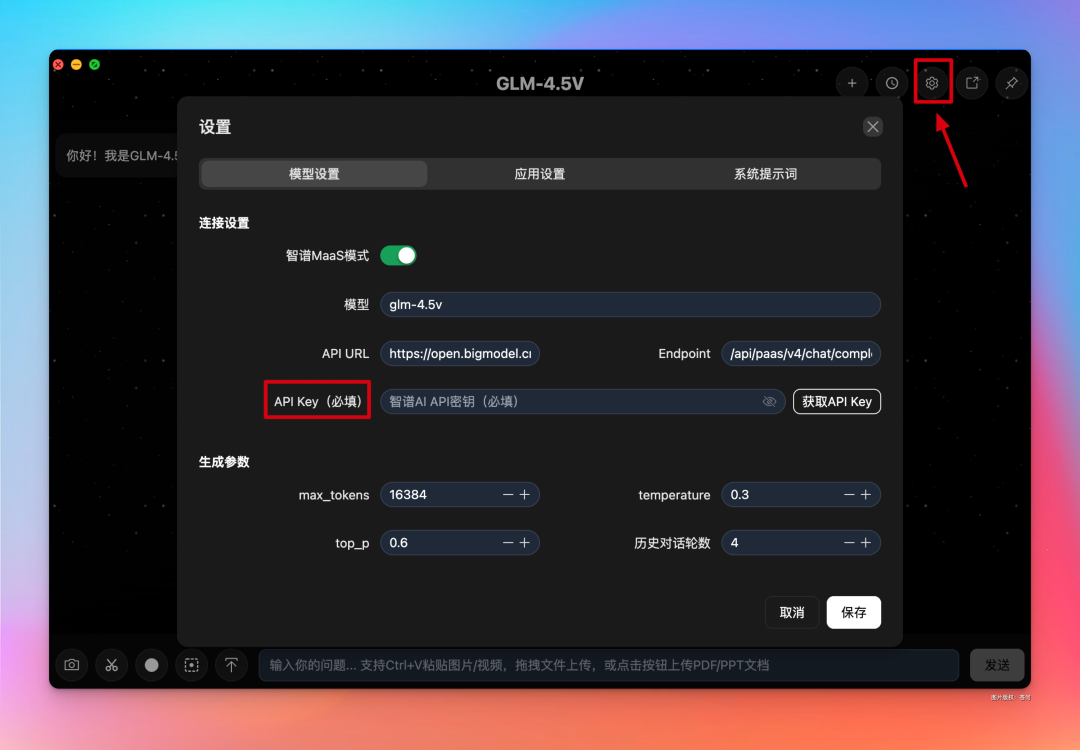1080x750 pixels.
Task: Click the 模型 label
Action: click(x=357, y=304)
